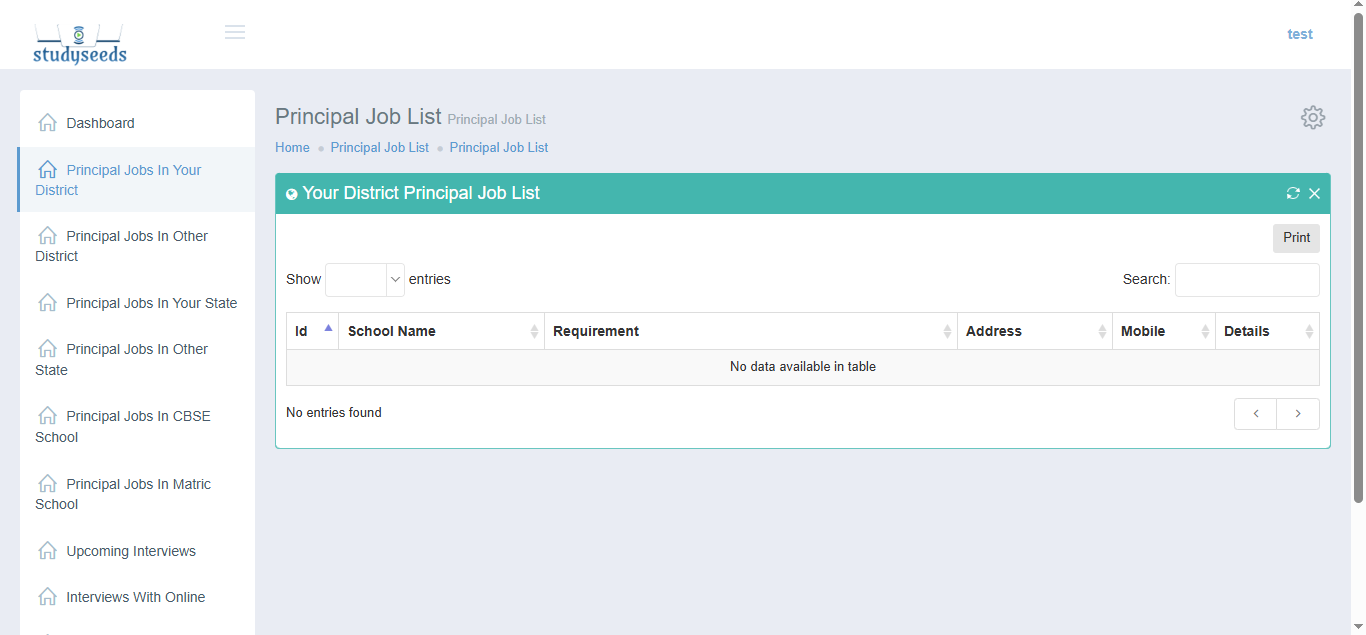Sort table by School Name column
The height and width of the screenshot is (635, 1366).
click(x=440, y=331)
